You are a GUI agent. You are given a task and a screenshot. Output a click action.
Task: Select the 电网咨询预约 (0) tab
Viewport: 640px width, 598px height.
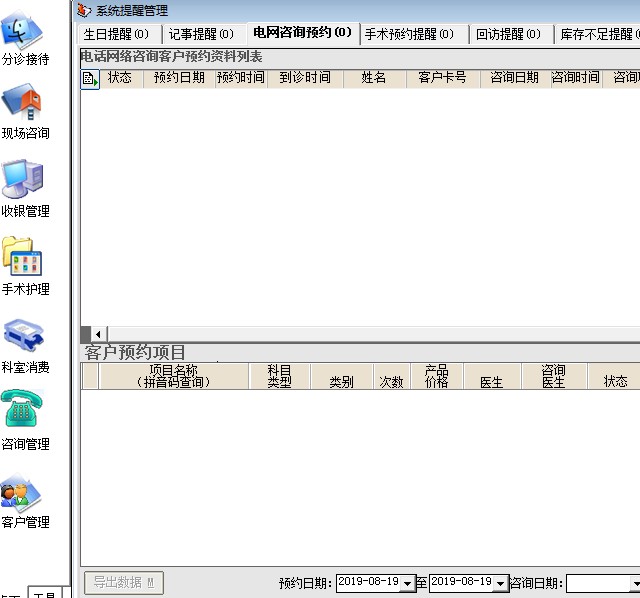pyautogui.click(x=302, y=33)
